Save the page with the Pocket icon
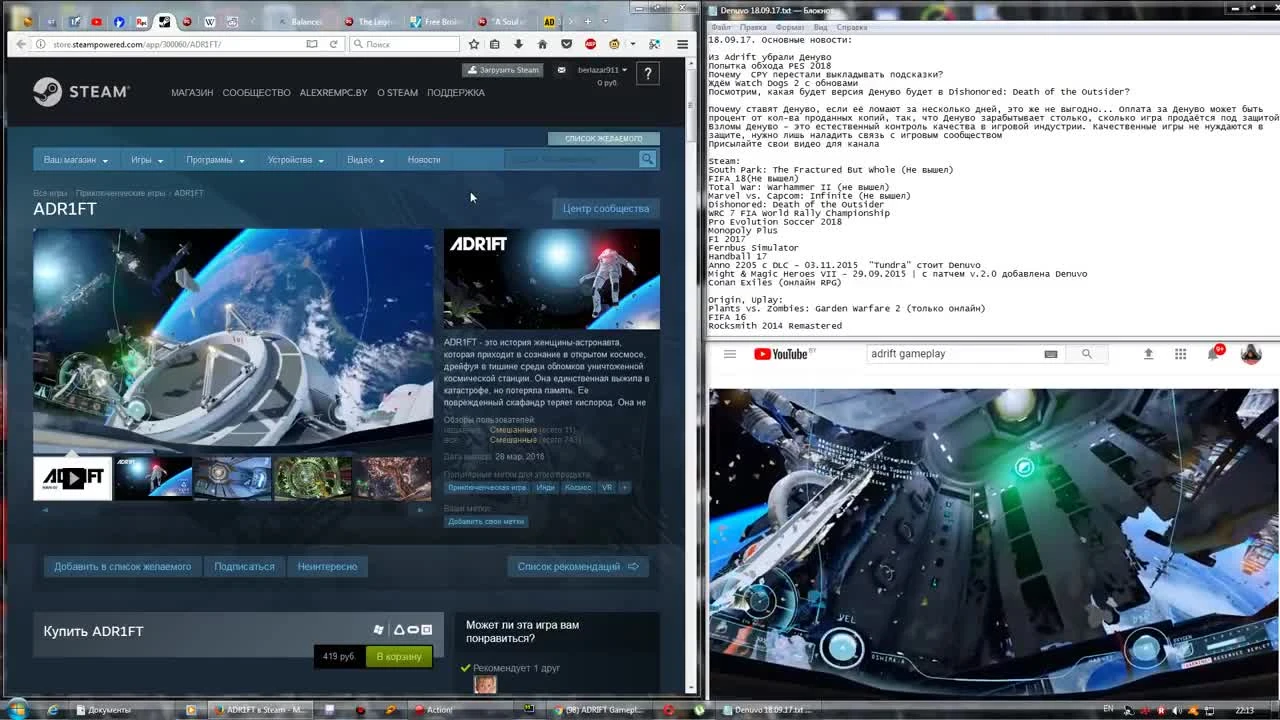Image resolution: width=1280 pixels, height=720 pixels. [x=566, y=44]
